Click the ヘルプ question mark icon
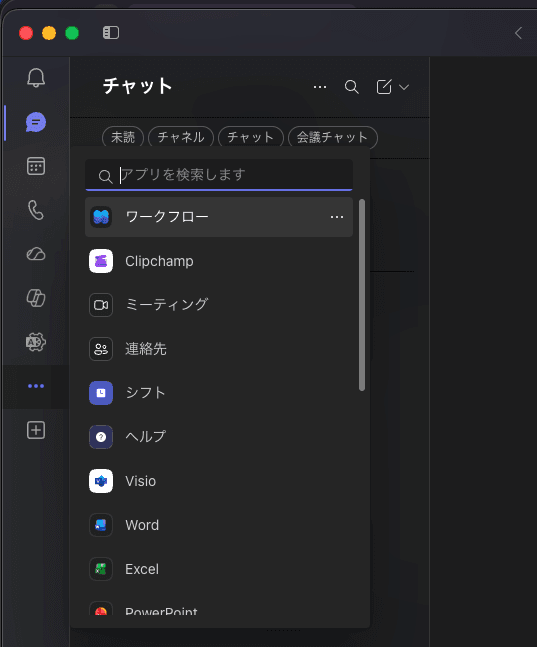Image resolution: width=537 pixels, height=647 pixels. coord(101,437)
